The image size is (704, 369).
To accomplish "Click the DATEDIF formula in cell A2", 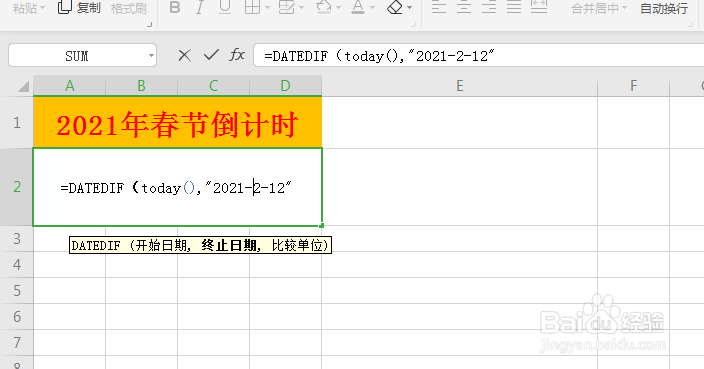I will click(x=176, y=187).
